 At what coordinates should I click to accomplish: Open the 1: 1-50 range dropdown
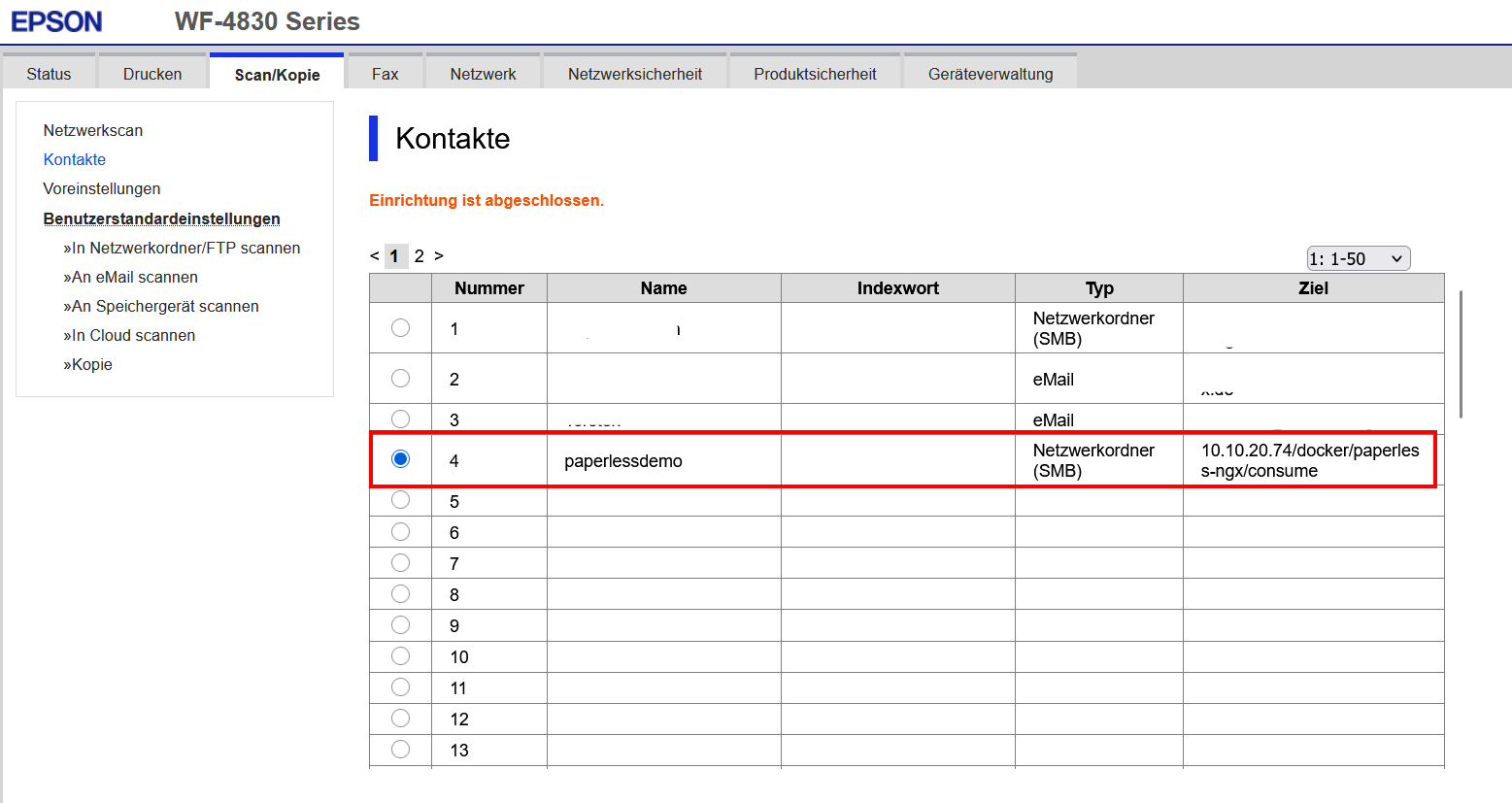pyautogui.click(x=1358, y=258)
